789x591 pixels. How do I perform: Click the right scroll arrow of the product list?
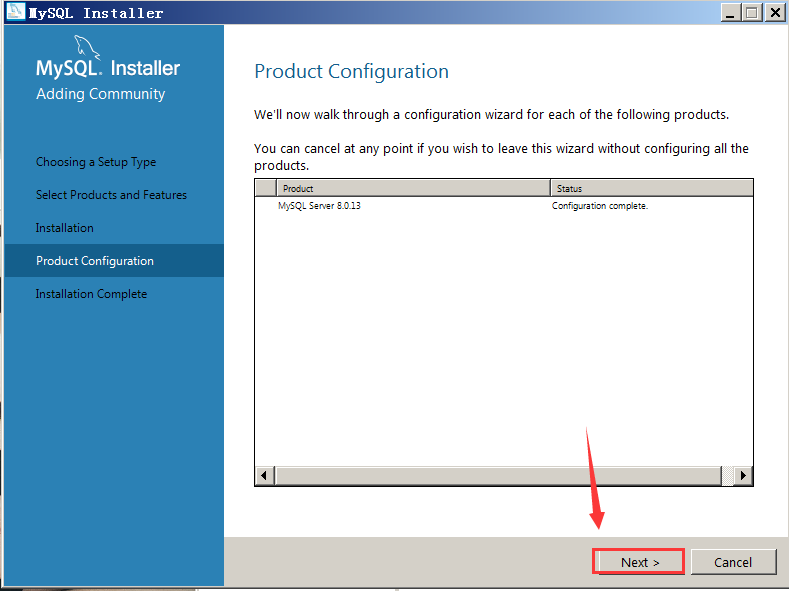tap(743, 475)
